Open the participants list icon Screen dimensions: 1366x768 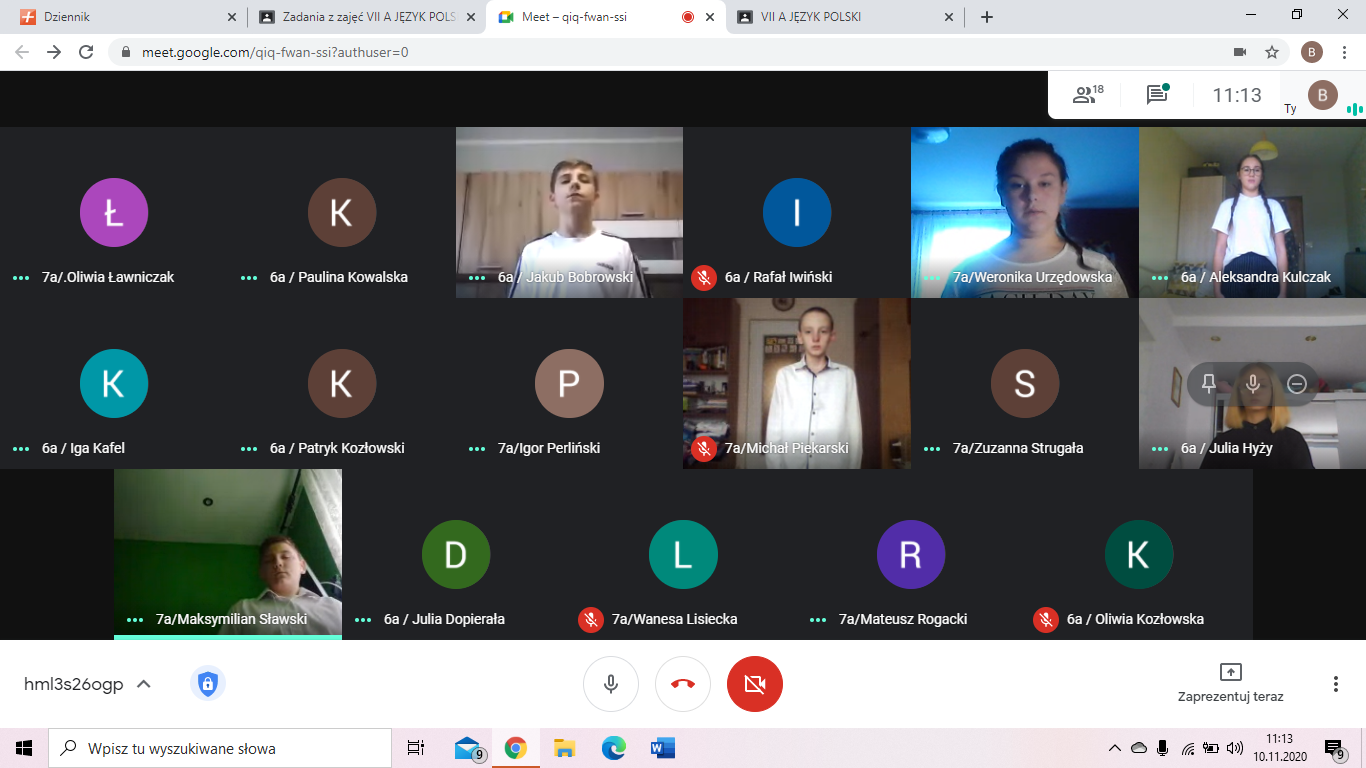pos(1087,95)
